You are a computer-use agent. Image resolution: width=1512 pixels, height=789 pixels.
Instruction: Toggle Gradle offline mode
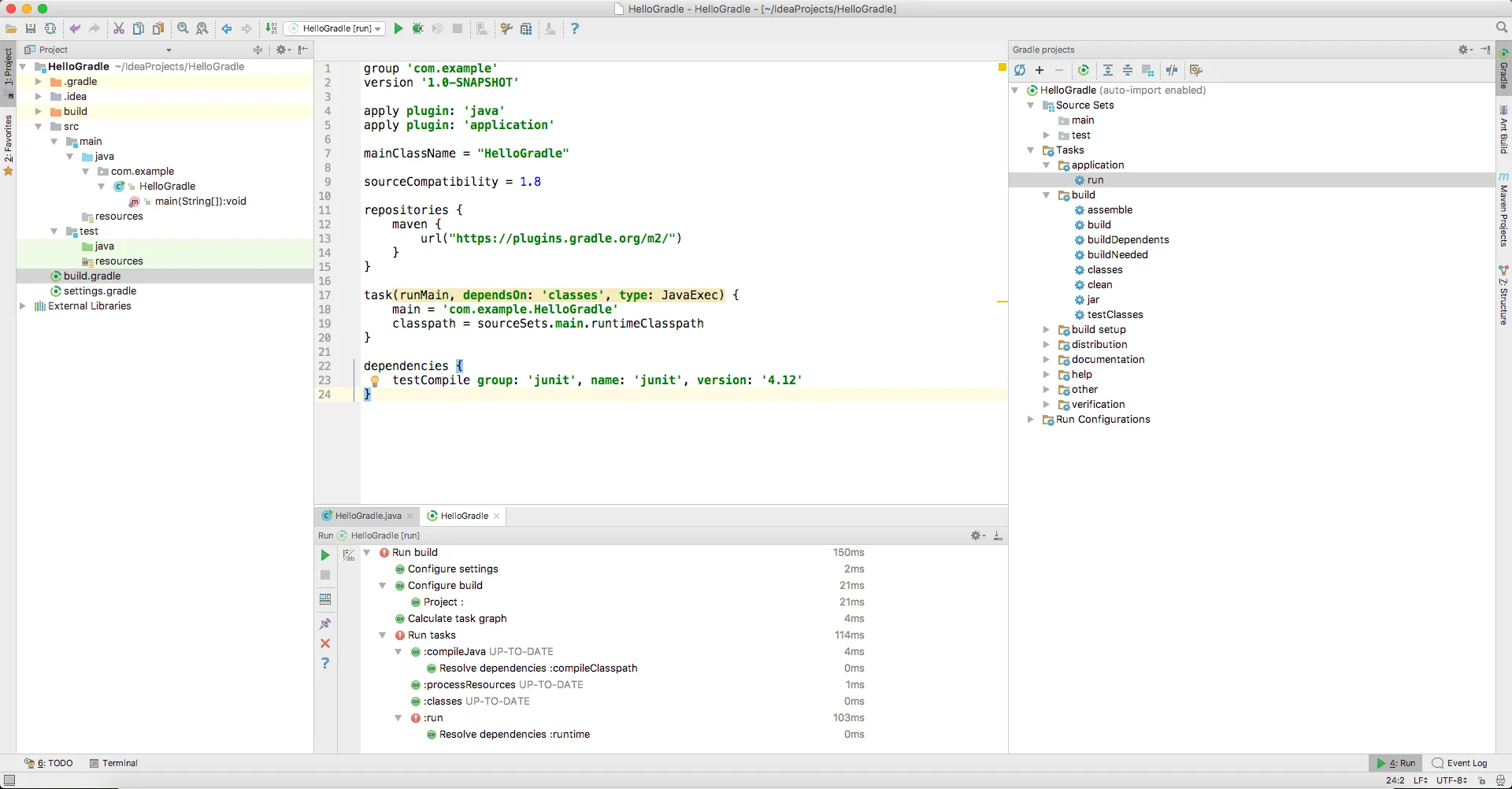click(x=1172, y=71)
